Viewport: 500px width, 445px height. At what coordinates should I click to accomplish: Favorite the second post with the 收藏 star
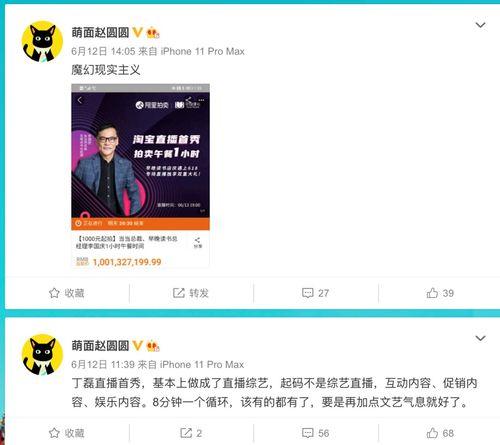(66, 433)
